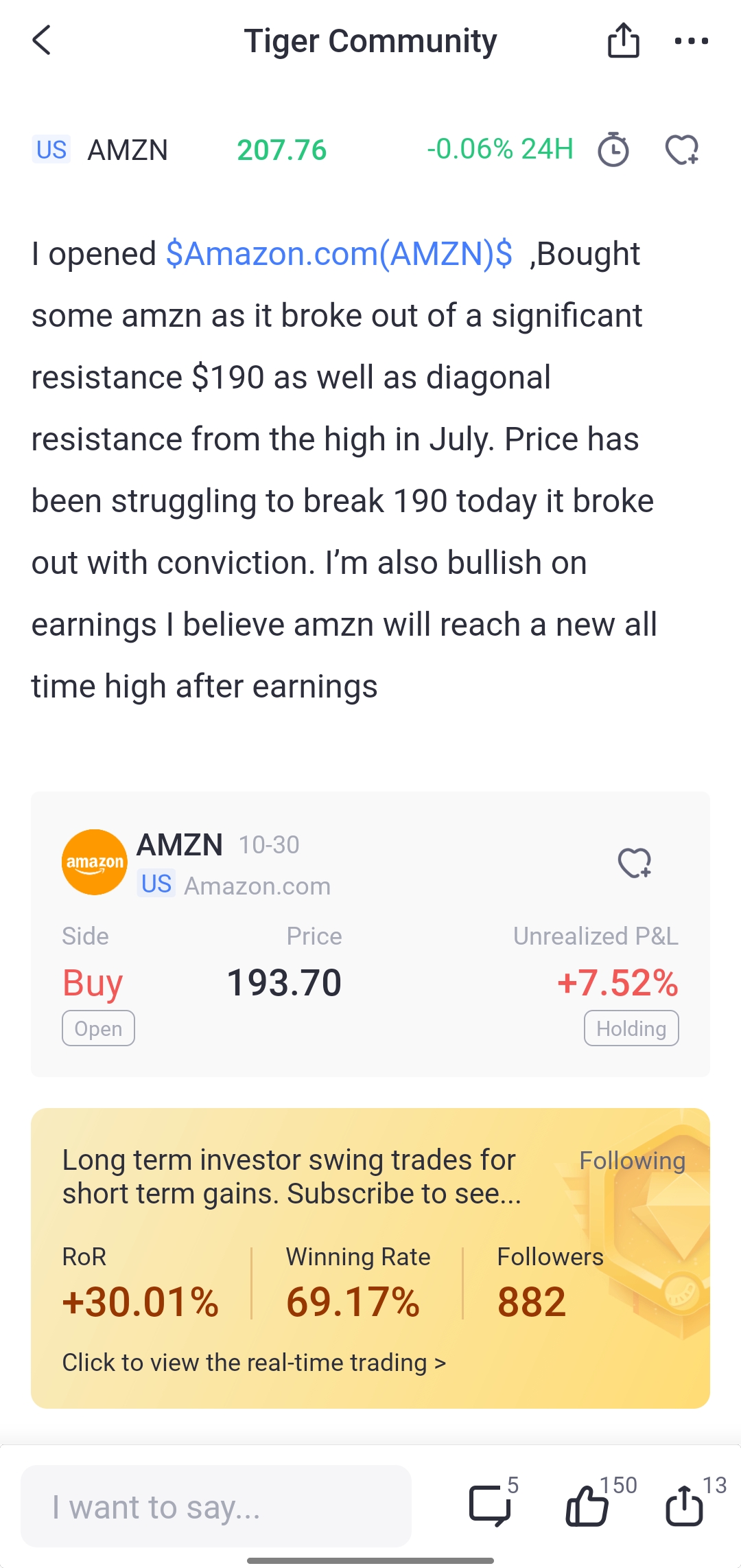Tap the price alert clock icon
Viewport: 741px width, 1568px height.
[613, 150]
